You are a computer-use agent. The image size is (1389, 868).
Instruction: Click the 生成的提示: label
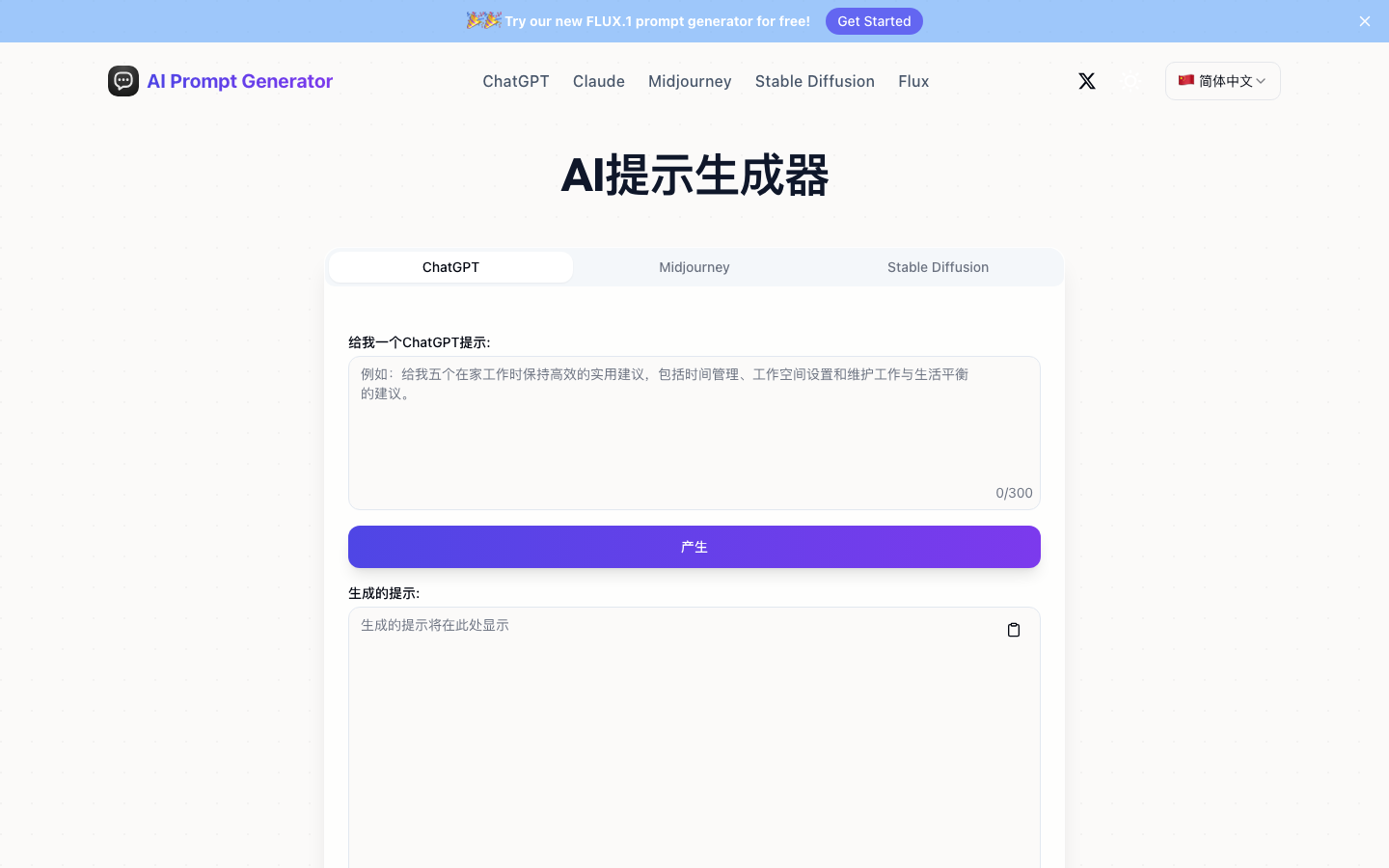[x=384, y=593]
